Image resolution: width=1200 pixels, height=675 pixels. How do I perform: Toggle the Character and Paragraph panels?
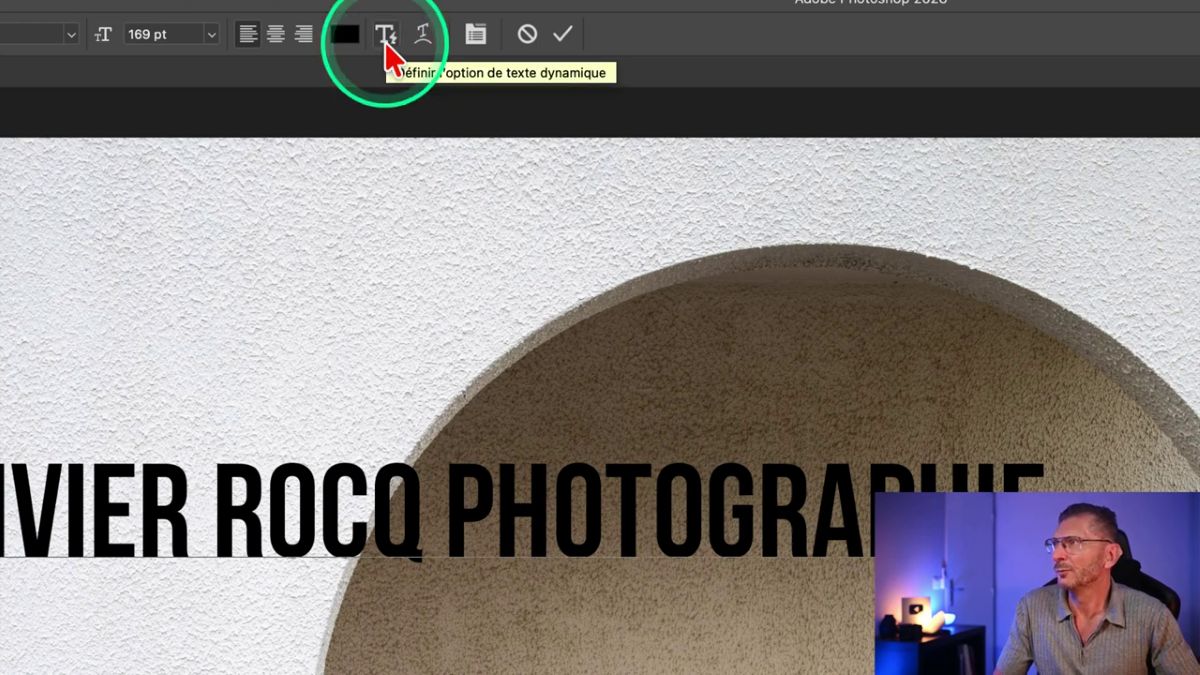click(x=476, y=34)
